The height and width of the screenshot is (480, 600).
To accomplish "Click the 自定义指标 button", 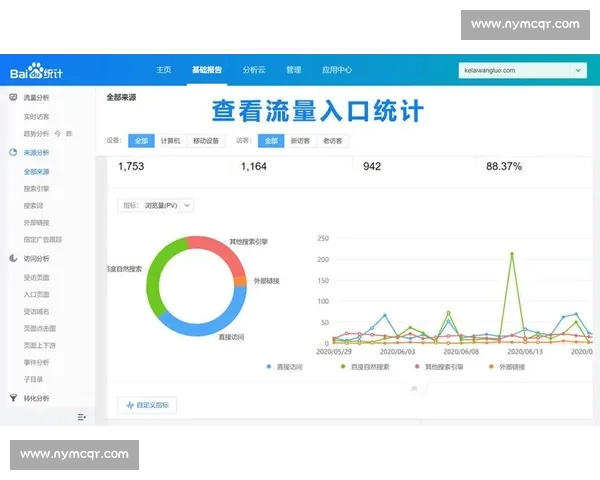I will (147, 405).
